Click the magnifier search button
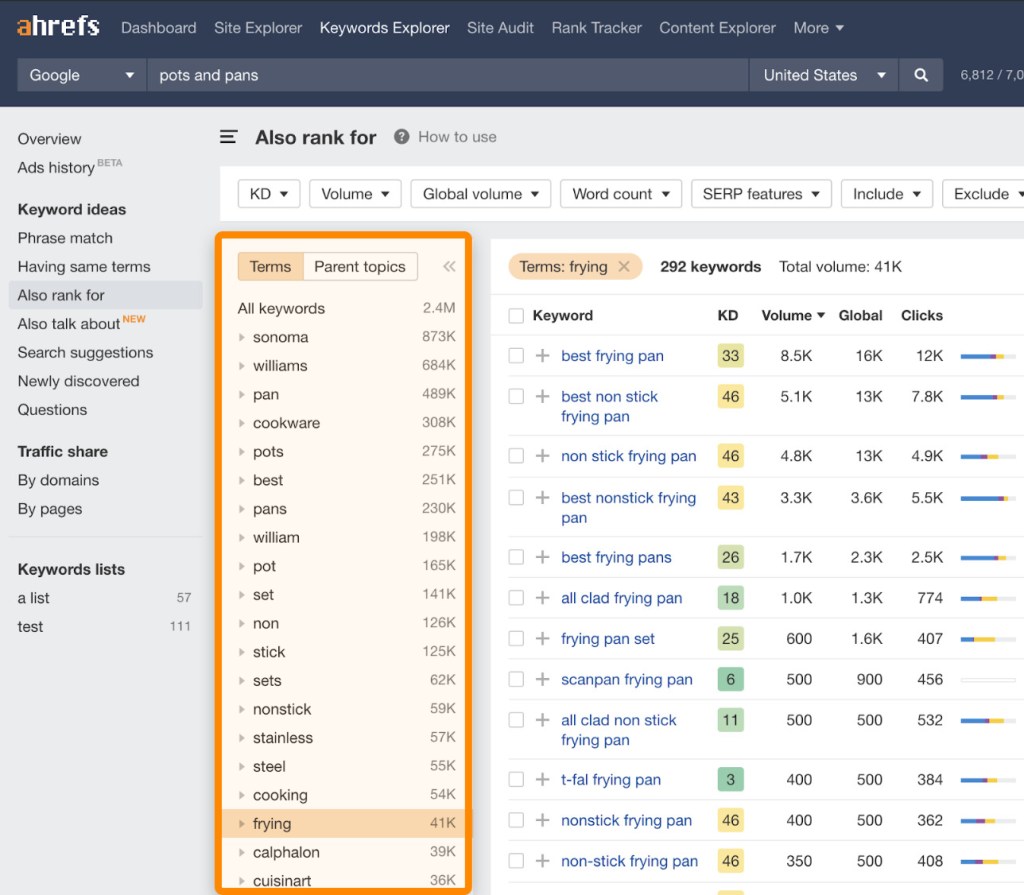1024x895 pixels. (920, 75)
